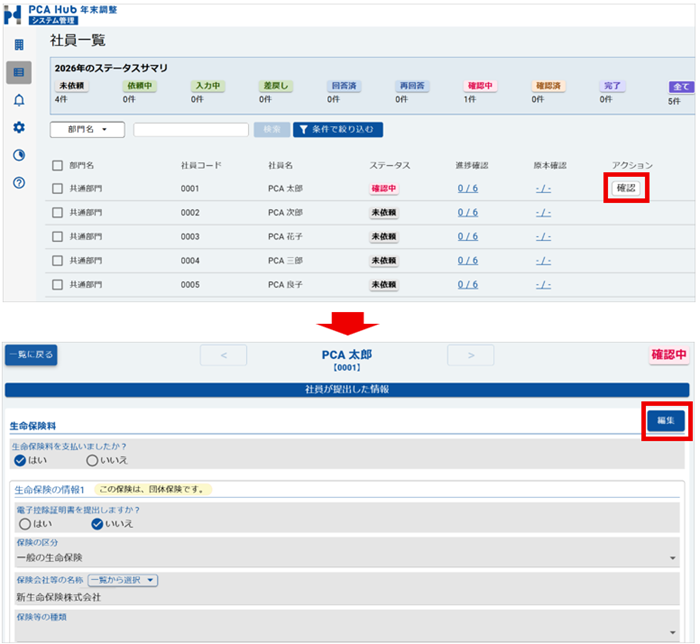Check the row for employee 0005
Screen dimensions: 700x644
pos(57,285)
